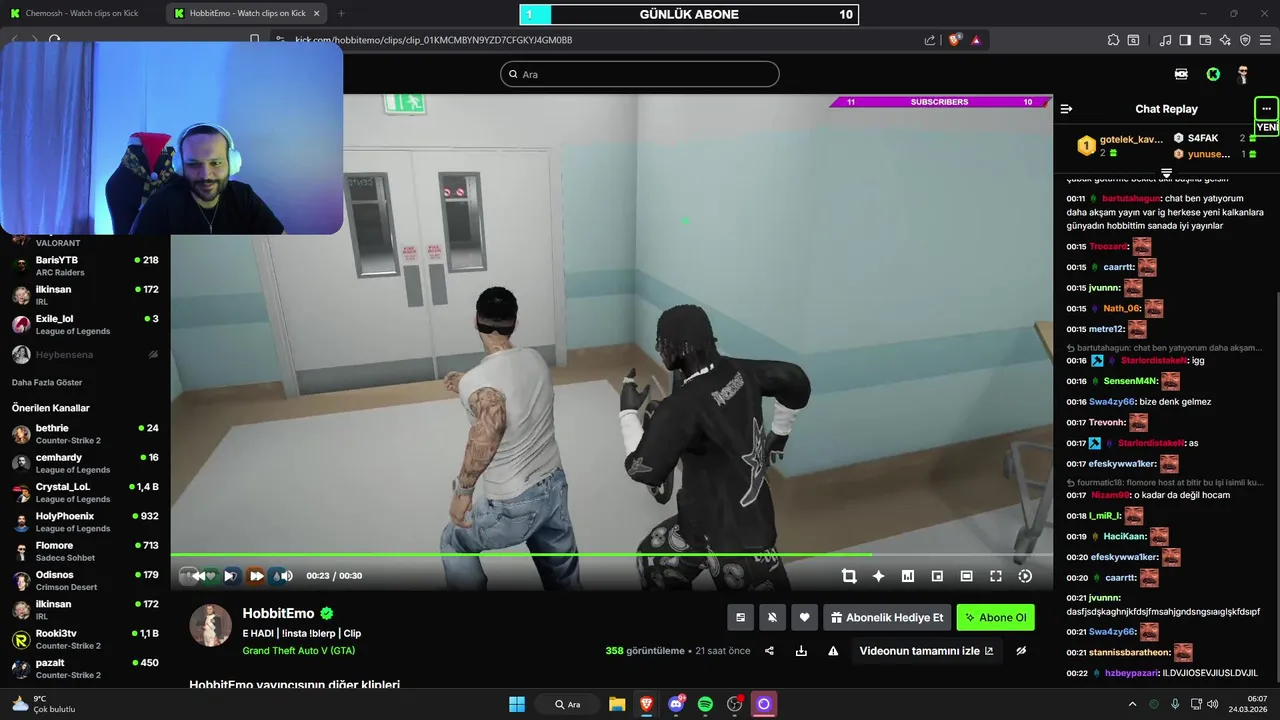Expand Daha Fazla Göster in sidebar
Image resolution: width=1280 pixels, height=720 pixels.
[x=47, y=383]
